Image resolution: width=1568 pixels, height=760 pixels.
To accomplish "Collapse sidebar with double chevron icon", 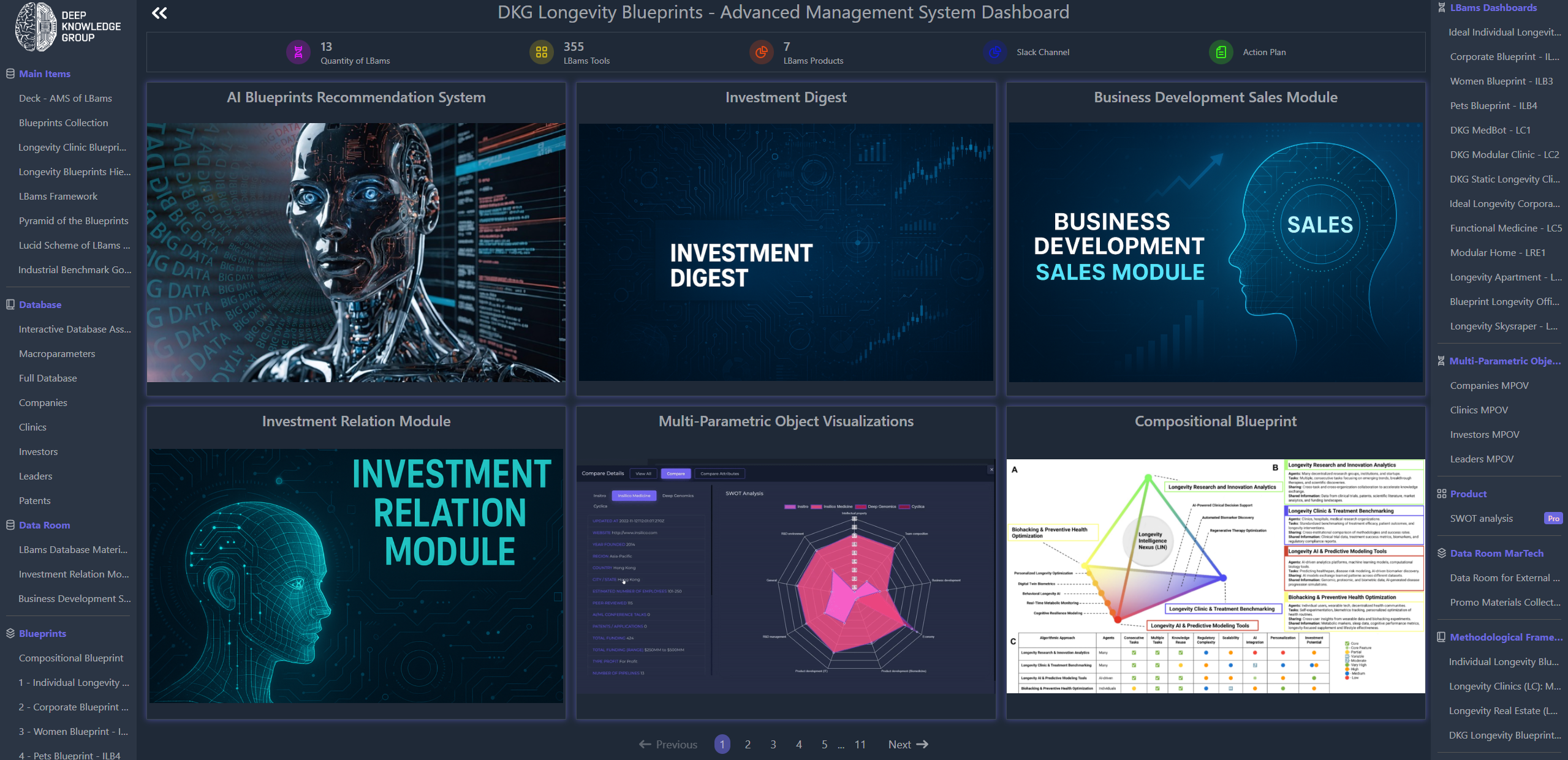I will (159, 13).
